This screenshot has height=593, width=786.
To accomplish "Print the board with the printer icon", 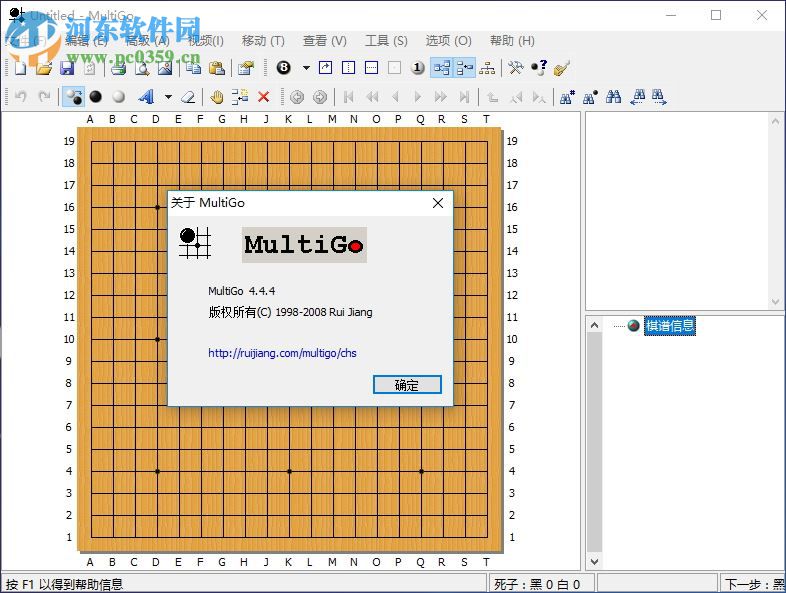I will tap(118, 68).
